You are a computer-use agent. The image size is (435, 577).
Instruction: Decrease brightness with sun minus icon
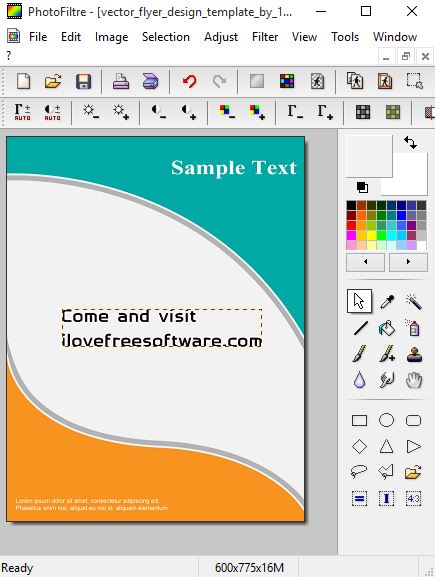point(91,111)
